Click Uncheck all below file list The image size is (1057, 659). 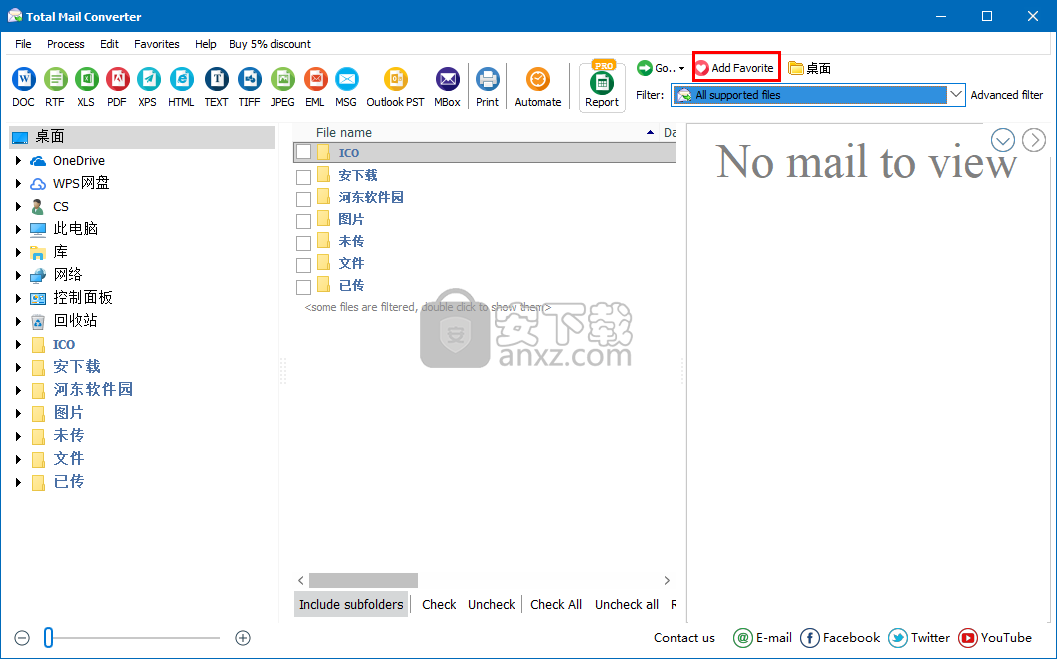[626, 604]
